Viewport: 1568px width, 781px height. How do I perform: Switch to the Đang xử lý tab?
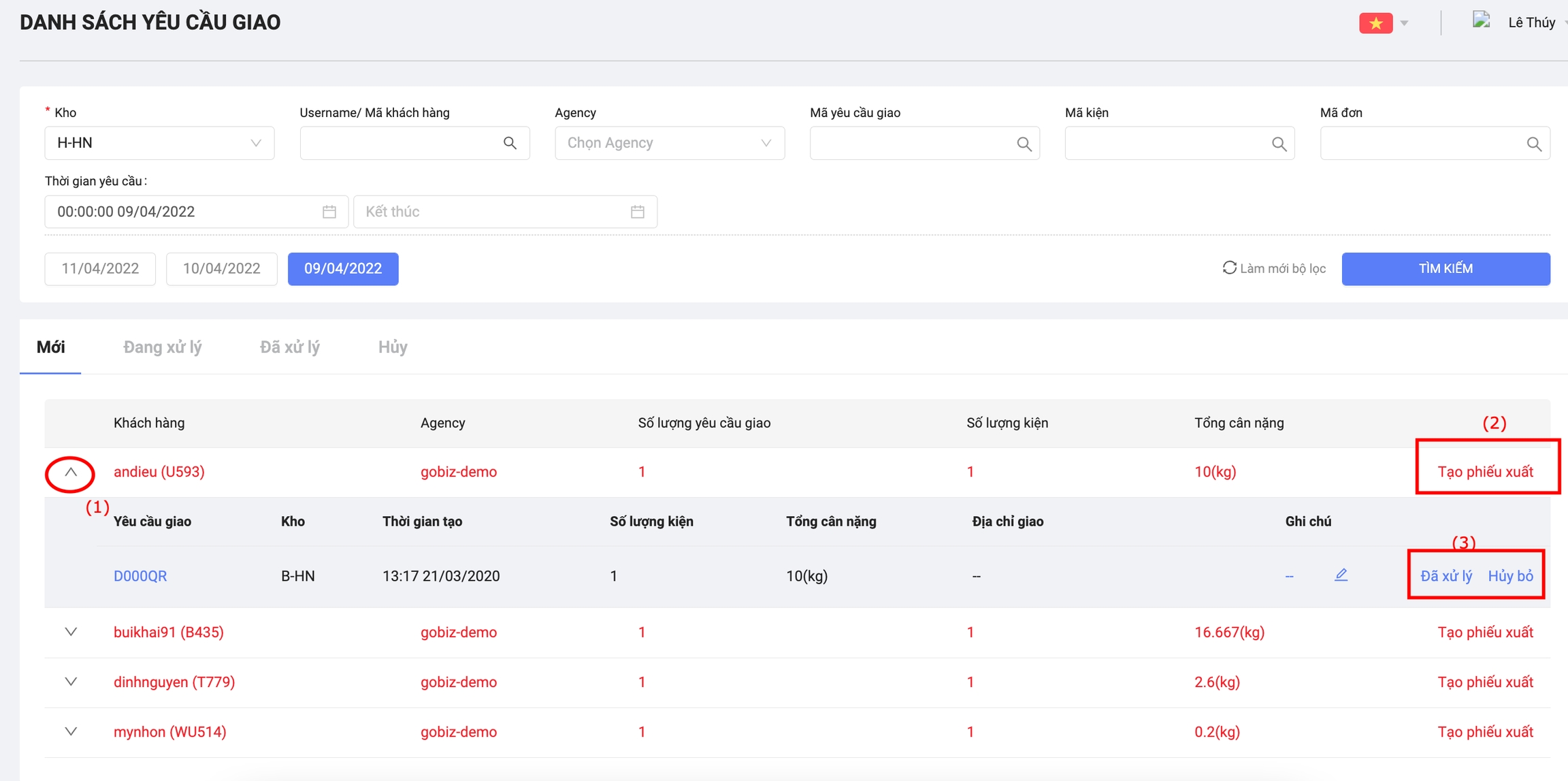162,347
